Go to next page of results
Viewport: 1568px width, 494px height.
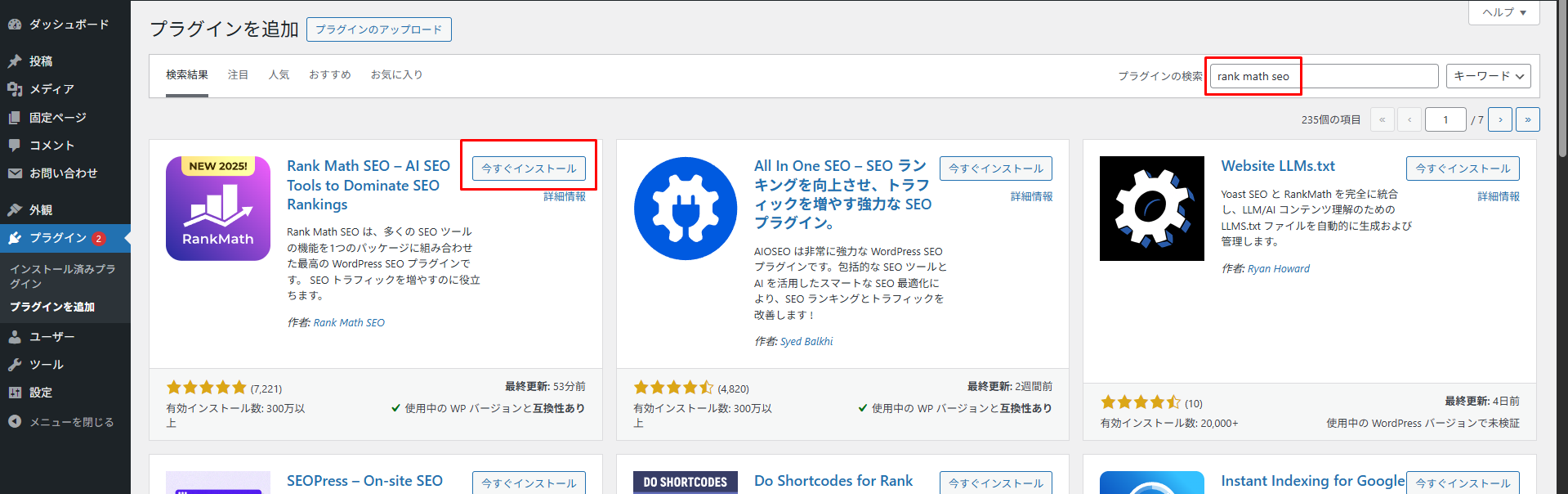coord(1500,119)
